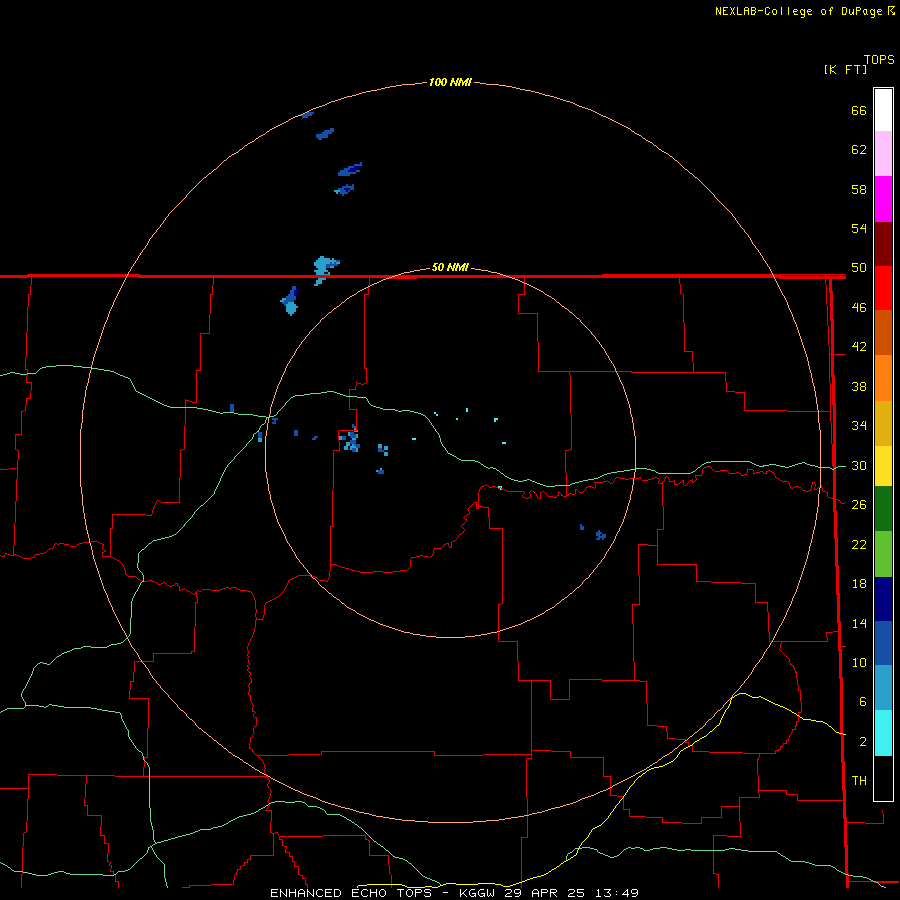Click the 26 value on the scale
900x900 pixels.
[859, 505]
